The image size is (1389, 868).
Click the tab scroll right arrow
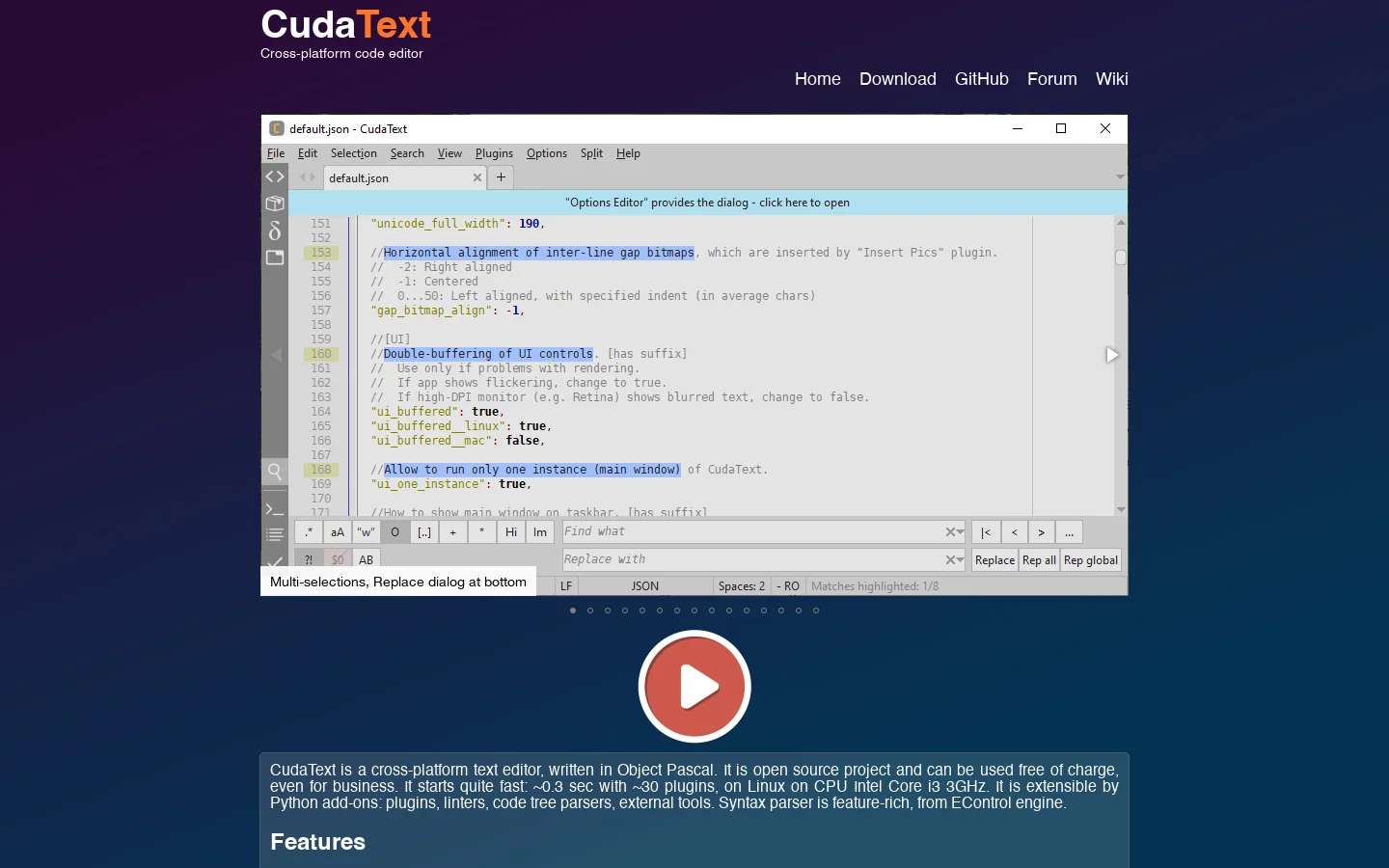pyautogui.click(x=313, y=177)
